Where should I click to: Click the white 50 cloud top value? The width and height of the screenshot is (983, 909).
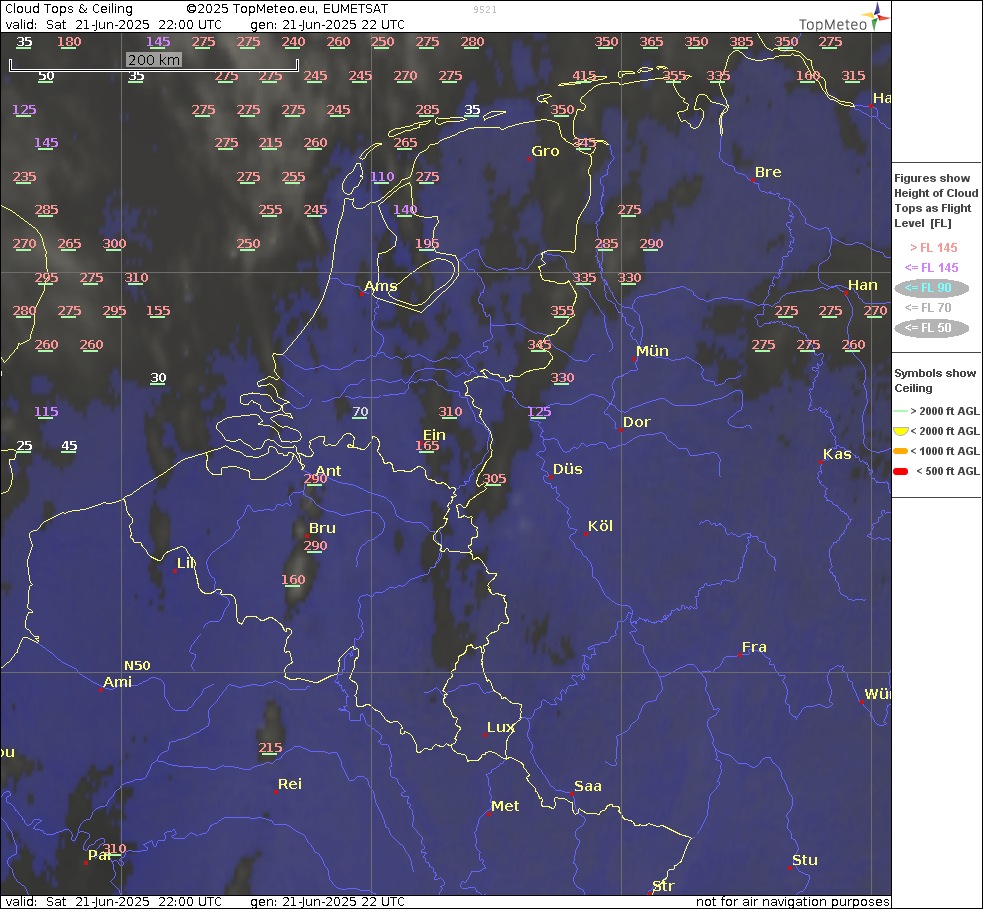coord(46,75)
